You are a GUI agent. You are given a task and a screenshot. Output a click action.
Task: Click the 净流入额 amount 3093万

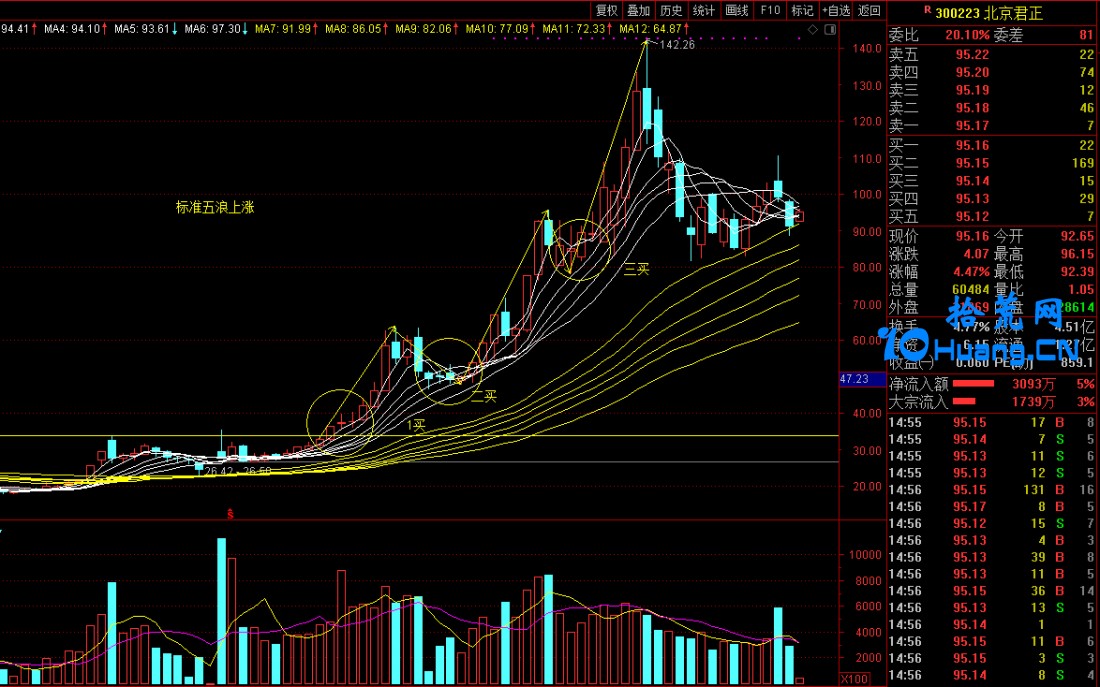(1033, 385)
